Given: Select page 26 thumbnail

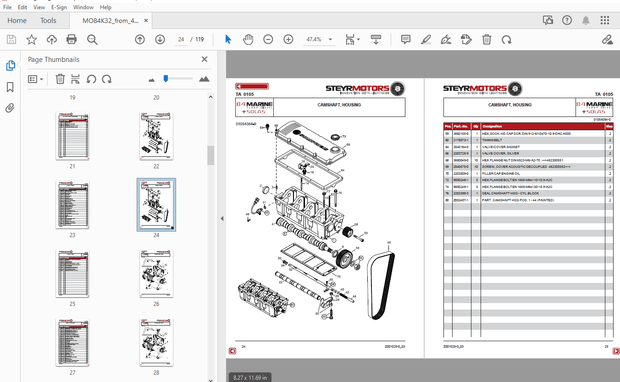Looking at the screenshot, I should coord(156,274).
